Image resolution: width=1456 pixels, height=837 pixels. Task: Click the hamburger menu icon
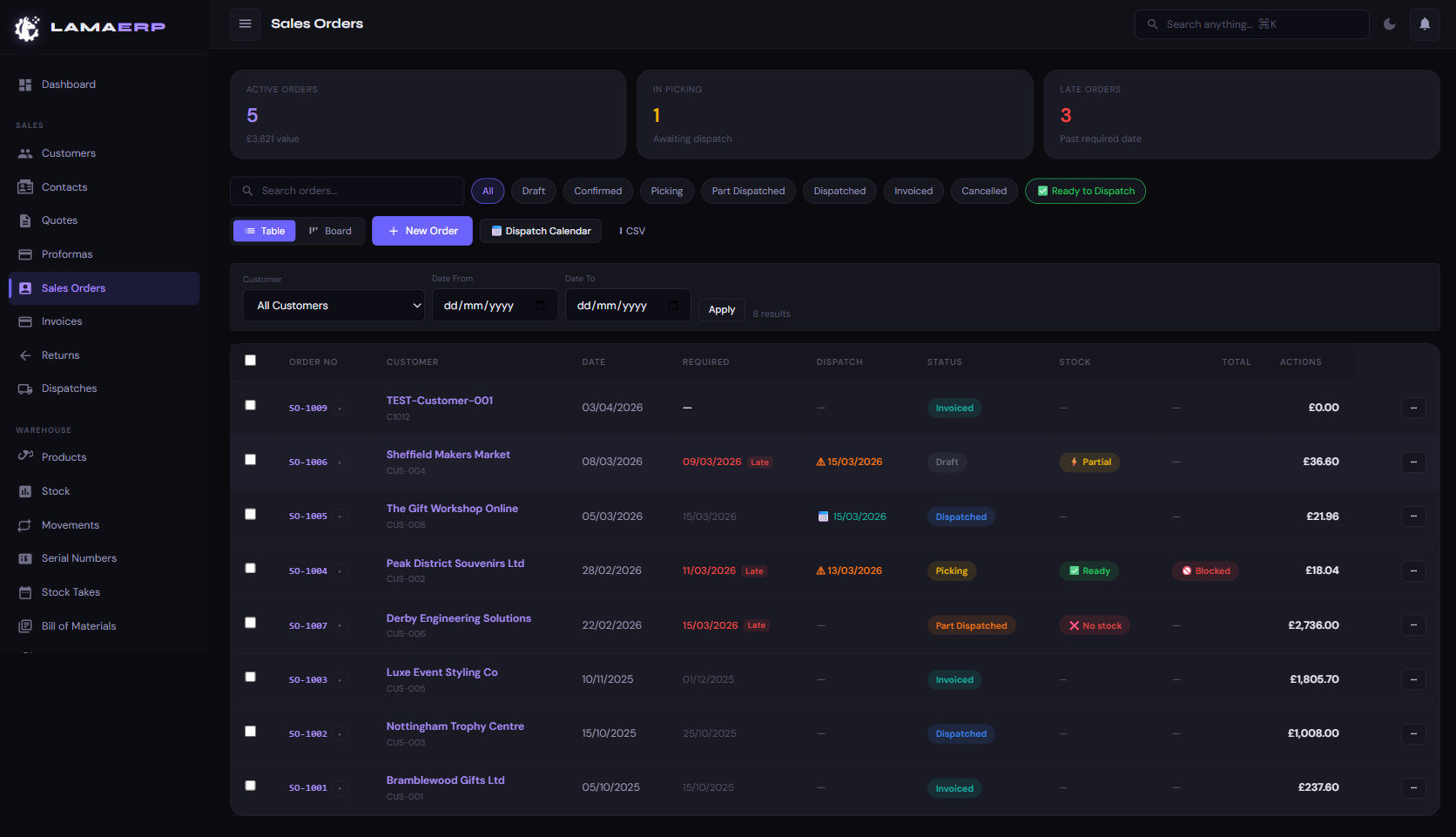pos(246,24)
